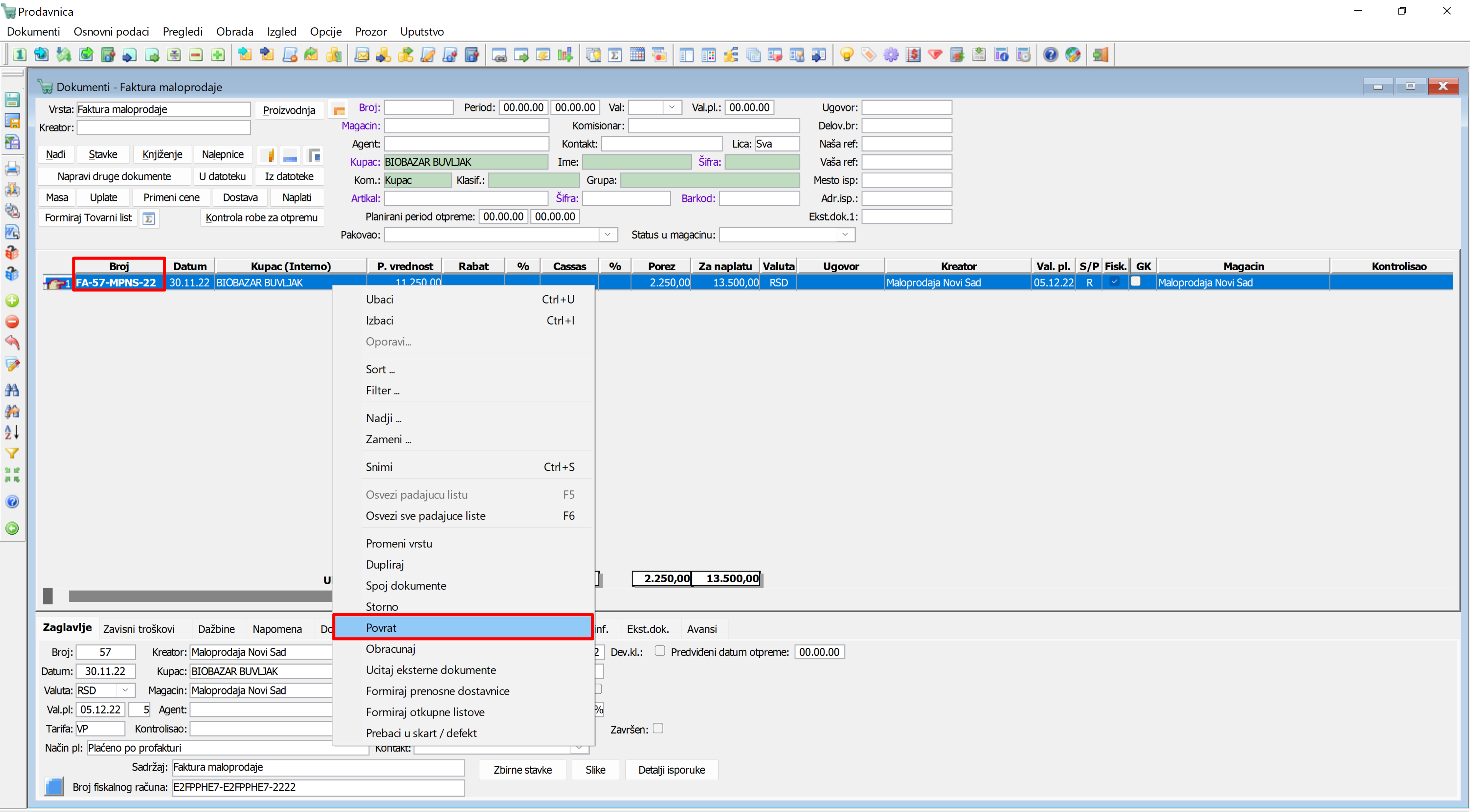Open the Status u magacinu dropdown
The image size is (1470, 812).
click(x=845, y=235)
